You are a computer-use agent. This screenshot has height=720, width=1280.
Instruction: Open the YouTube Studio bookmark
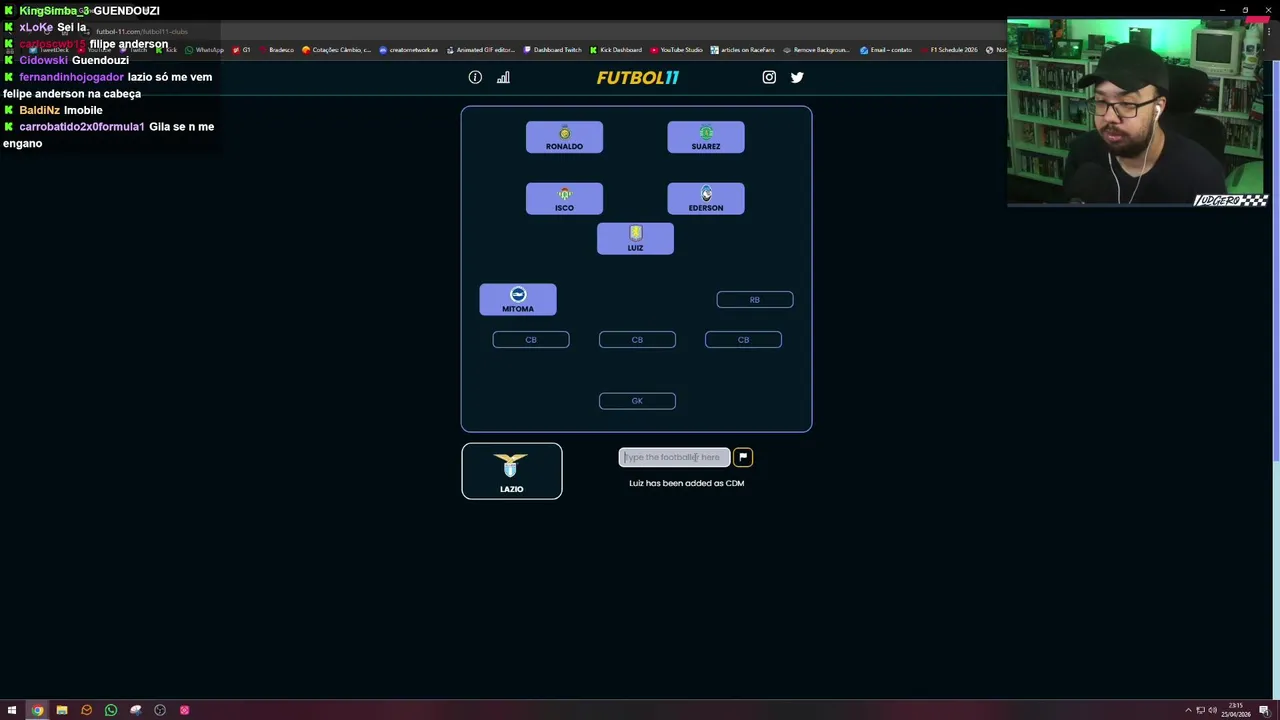[x=676, y=50]
